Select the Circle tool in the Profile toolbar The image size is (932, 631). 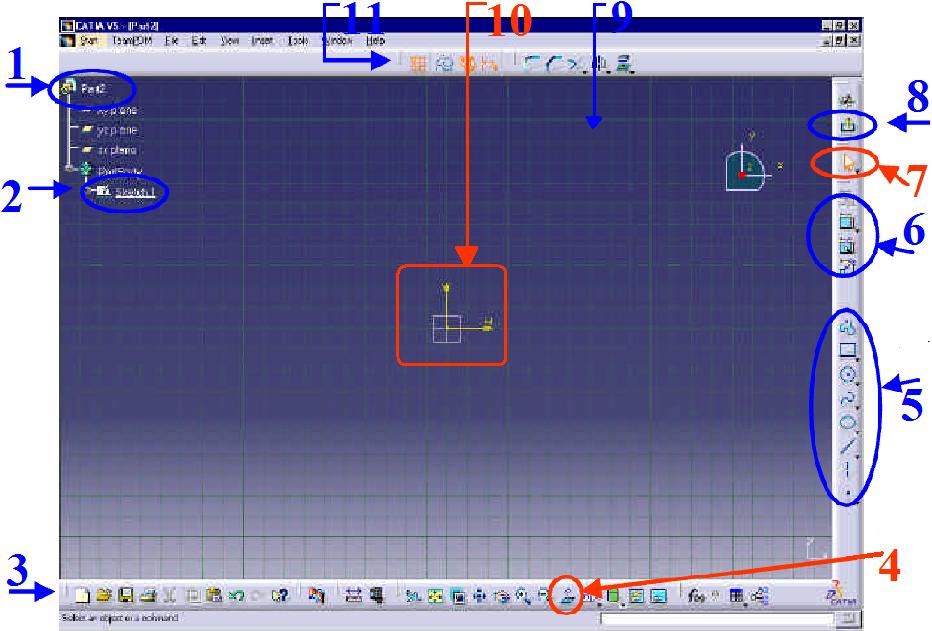coord(845,373)
